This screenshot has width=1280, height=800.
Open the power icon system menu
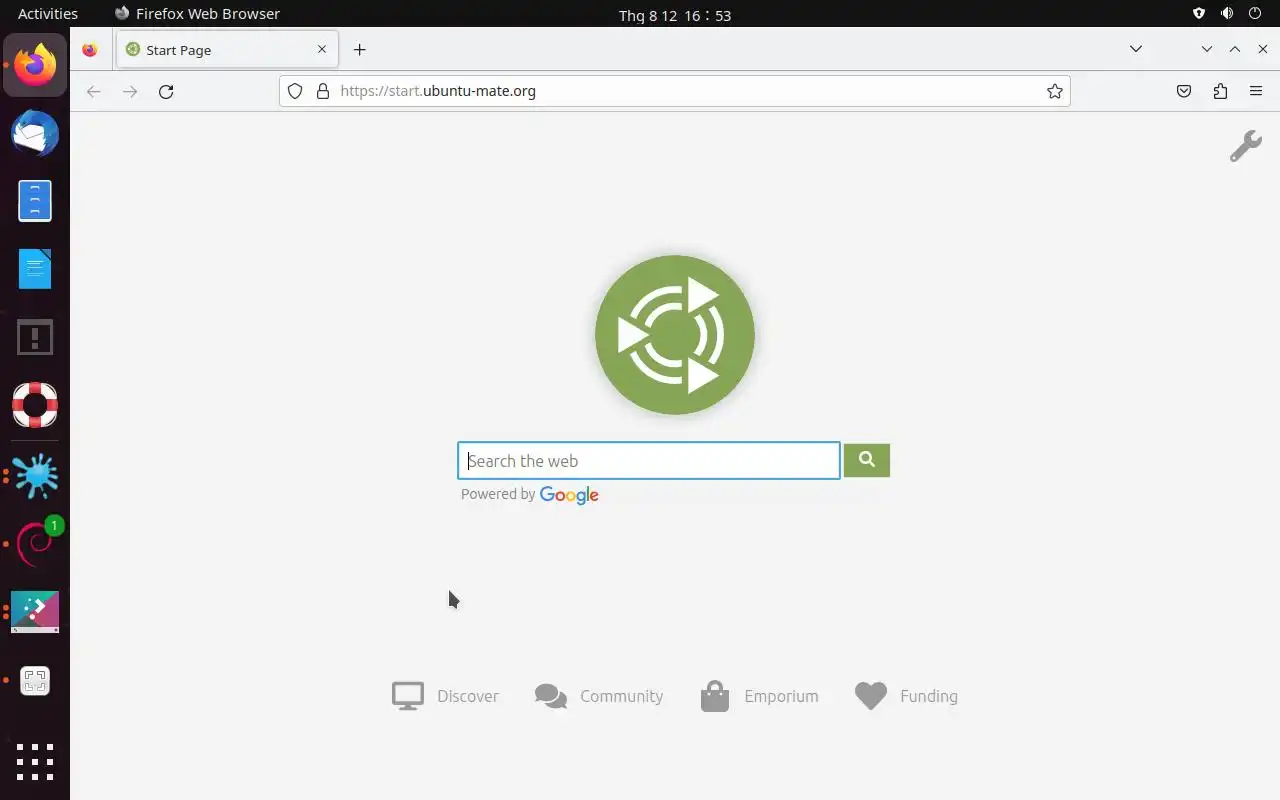pyautogui.click(x=1255, y=14)
